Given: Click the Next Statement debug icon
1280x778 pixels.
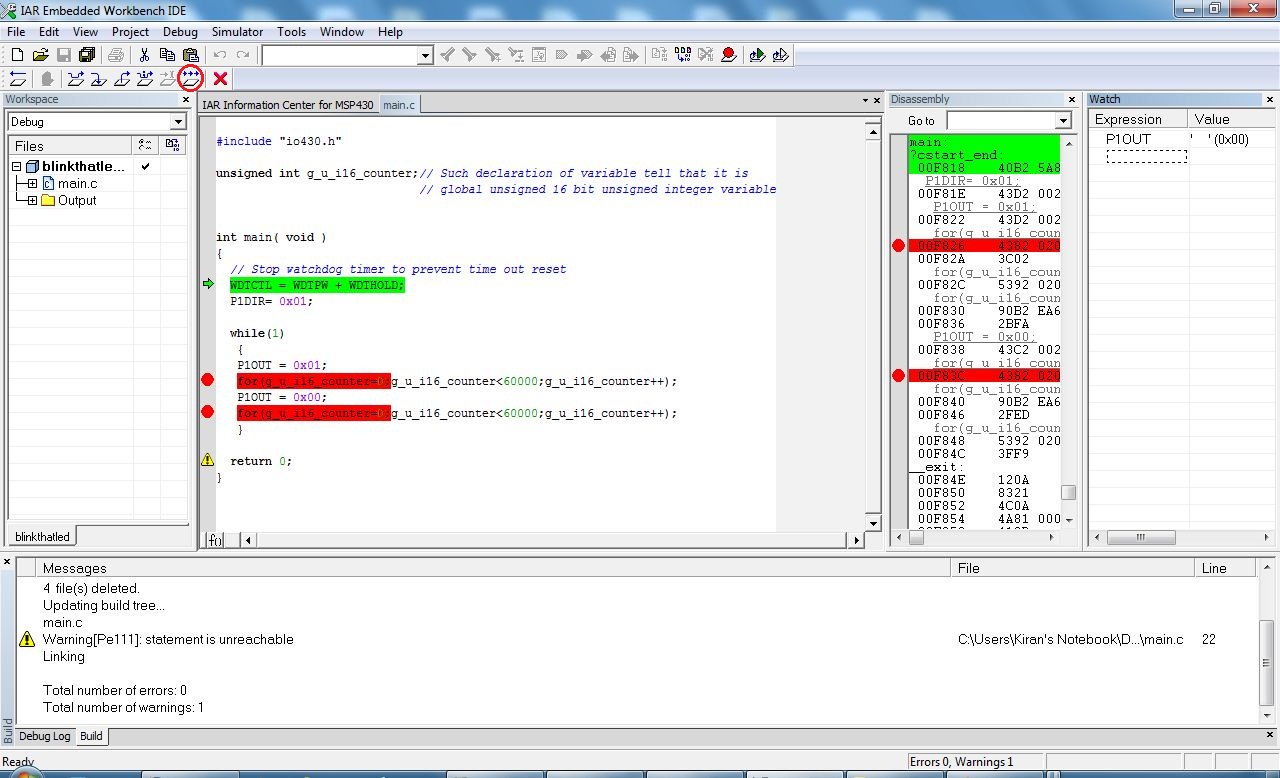Looking at the screenshot, I should point(145,78).
